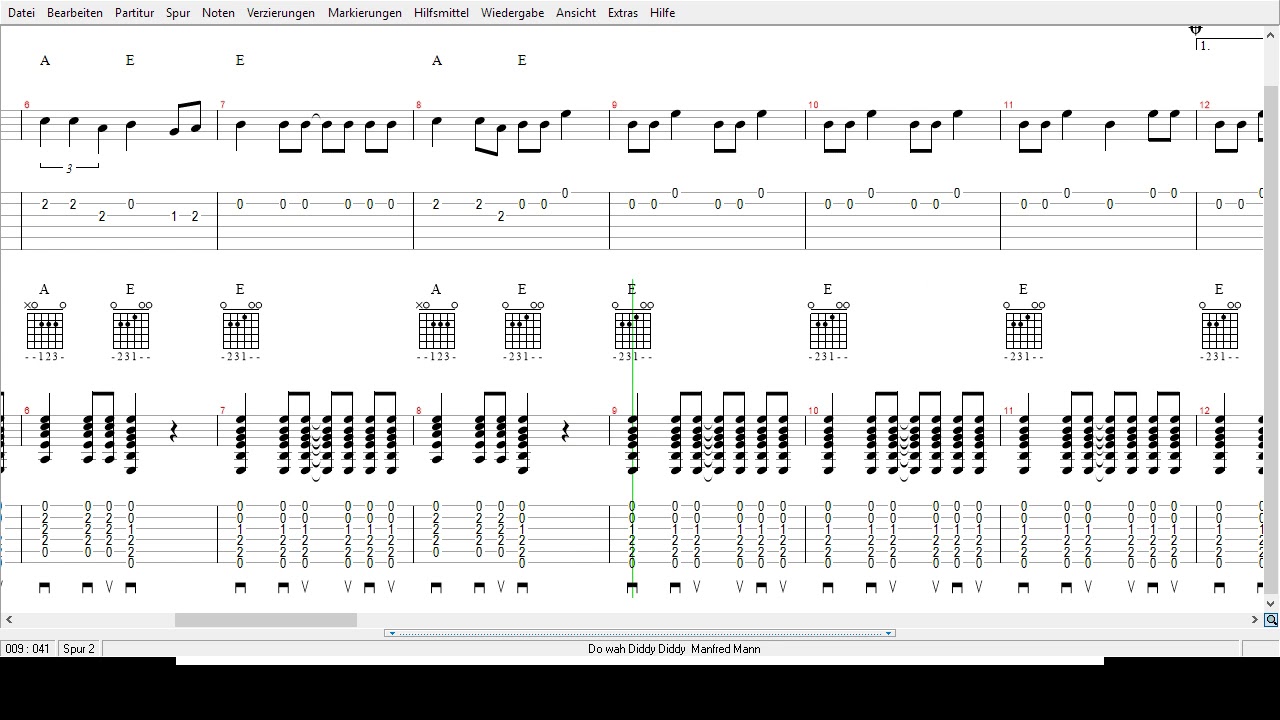Click the green playback cursor line
1280x720 pixels.
click(633, 438)
